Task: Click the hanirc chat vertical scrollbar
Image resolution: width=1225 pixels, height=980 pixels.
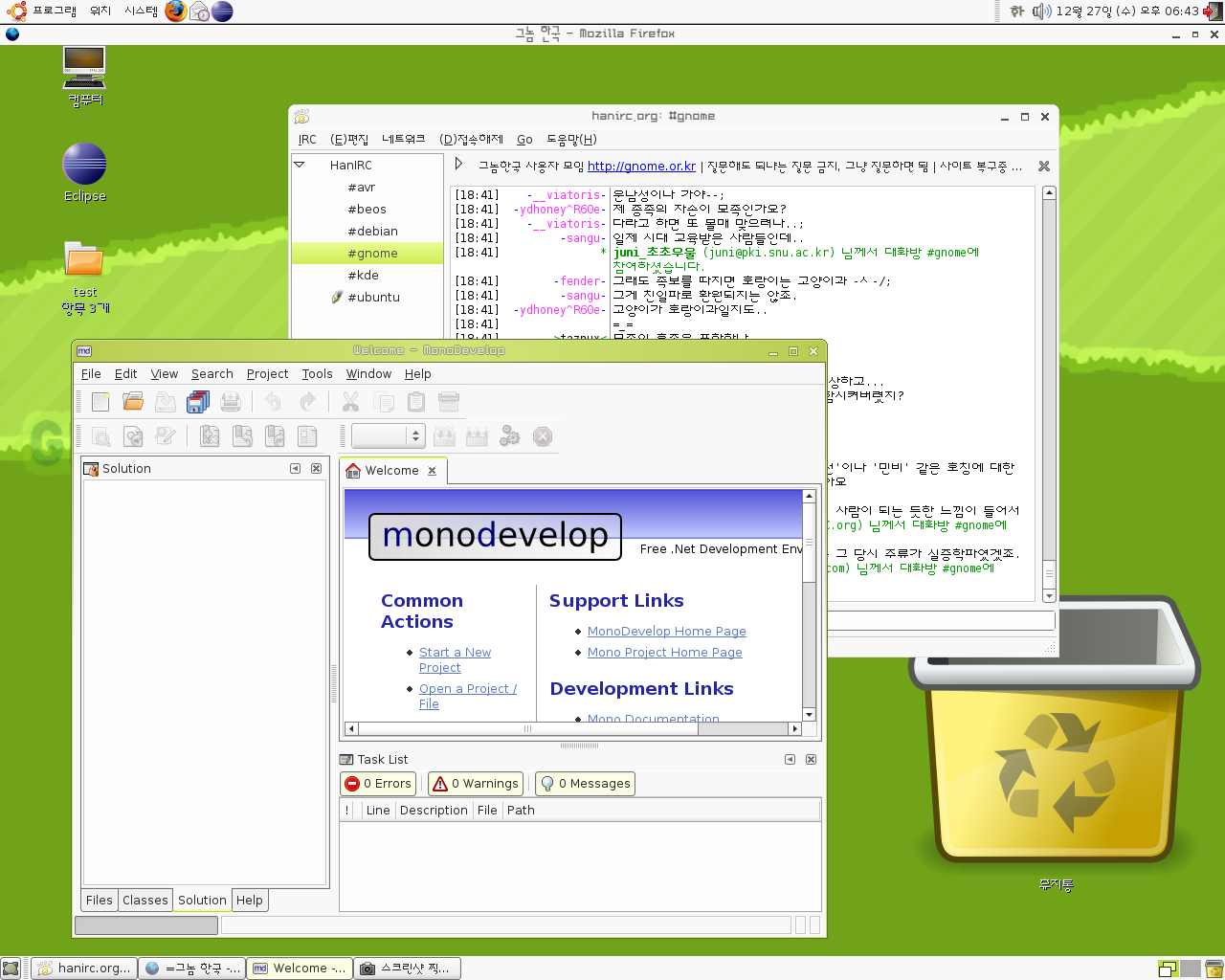Action: pos(1049,394)
